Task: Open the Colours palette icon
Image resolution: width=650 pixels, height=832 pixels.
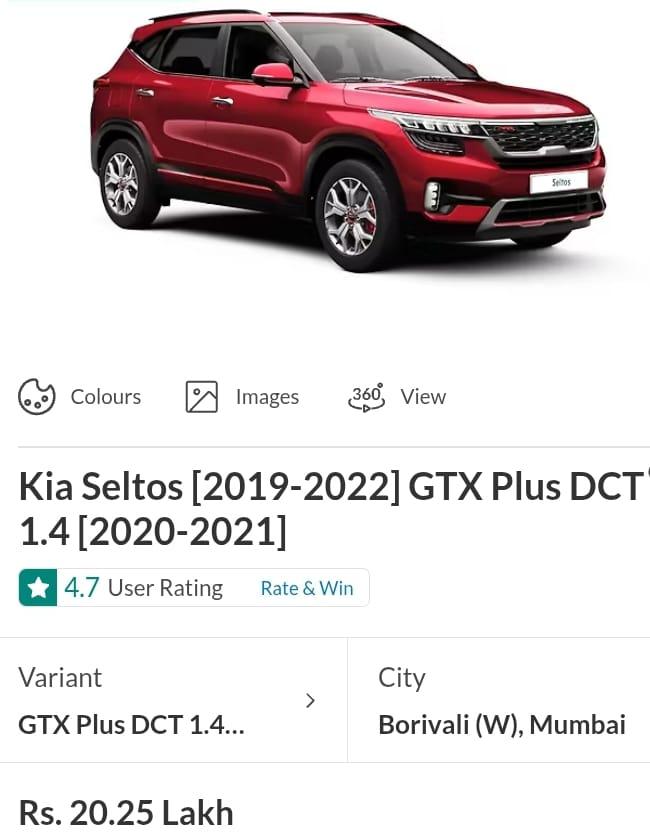Action: click(37, 397)
